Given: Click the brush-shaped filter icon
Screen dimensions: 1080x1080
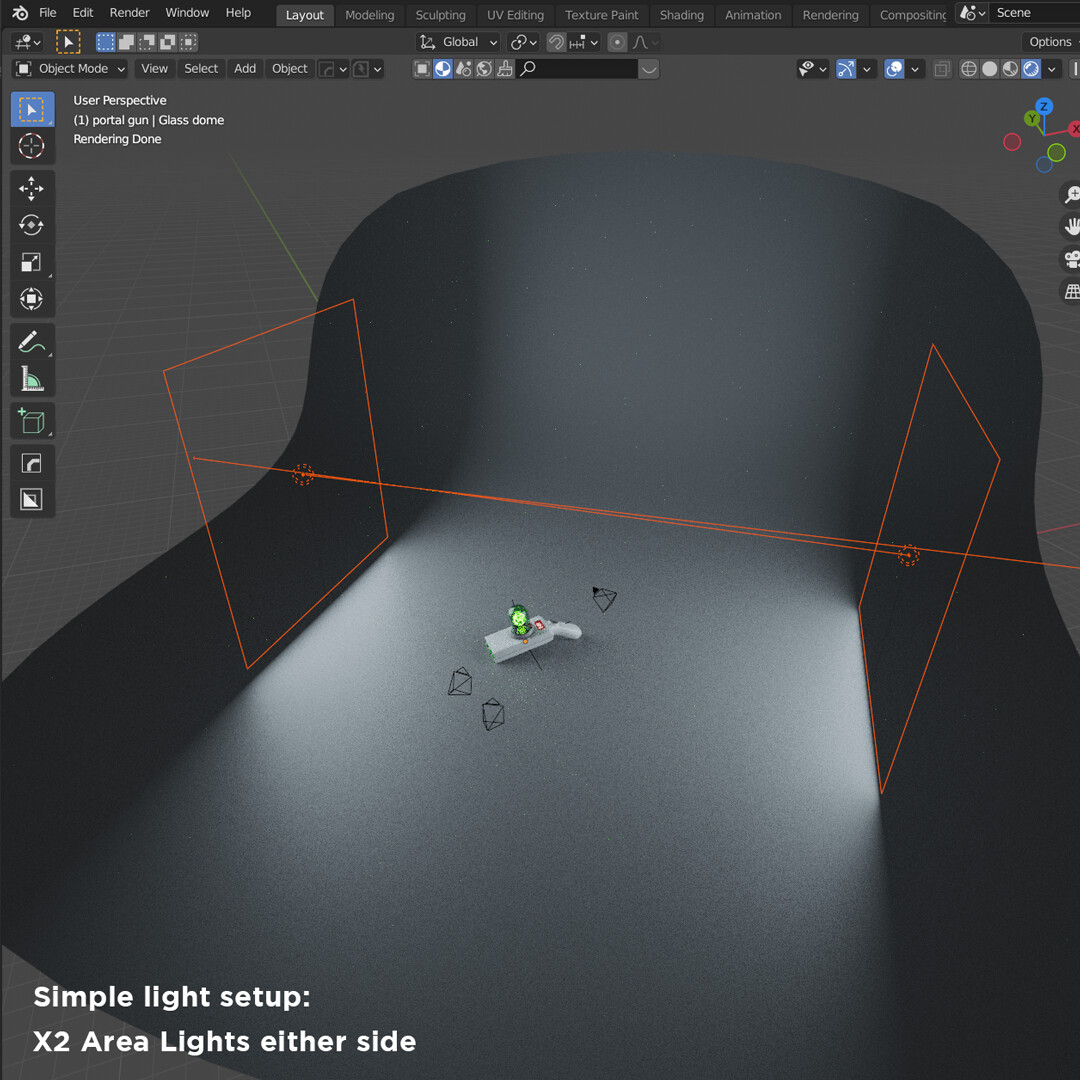Looking at the screenshot, I should click(x=505, y=69).
